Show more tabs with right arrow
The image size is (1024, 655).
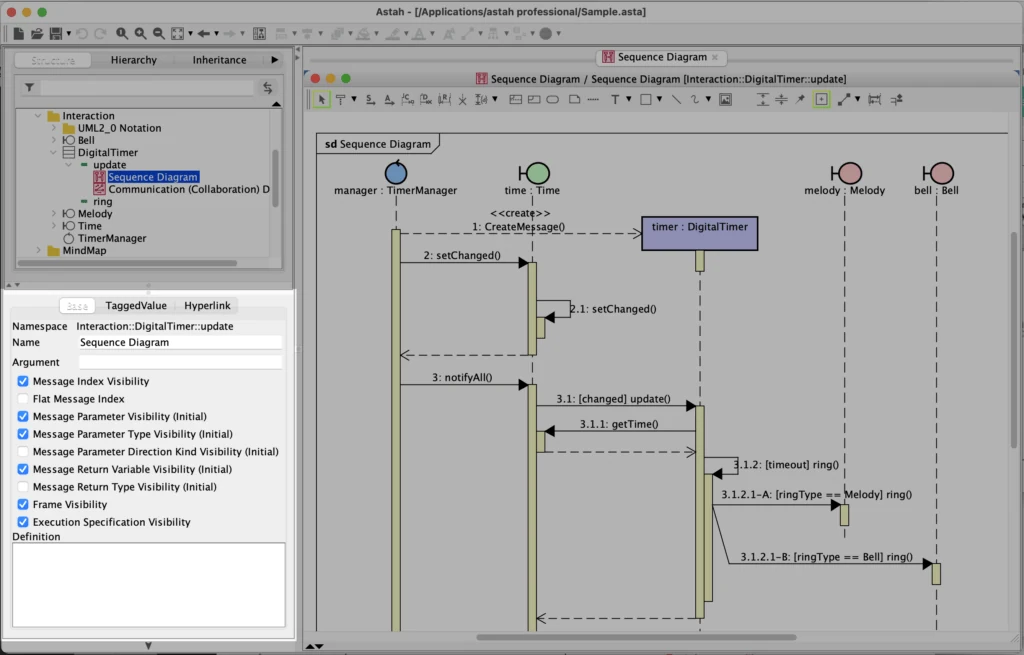pos(274,60)
